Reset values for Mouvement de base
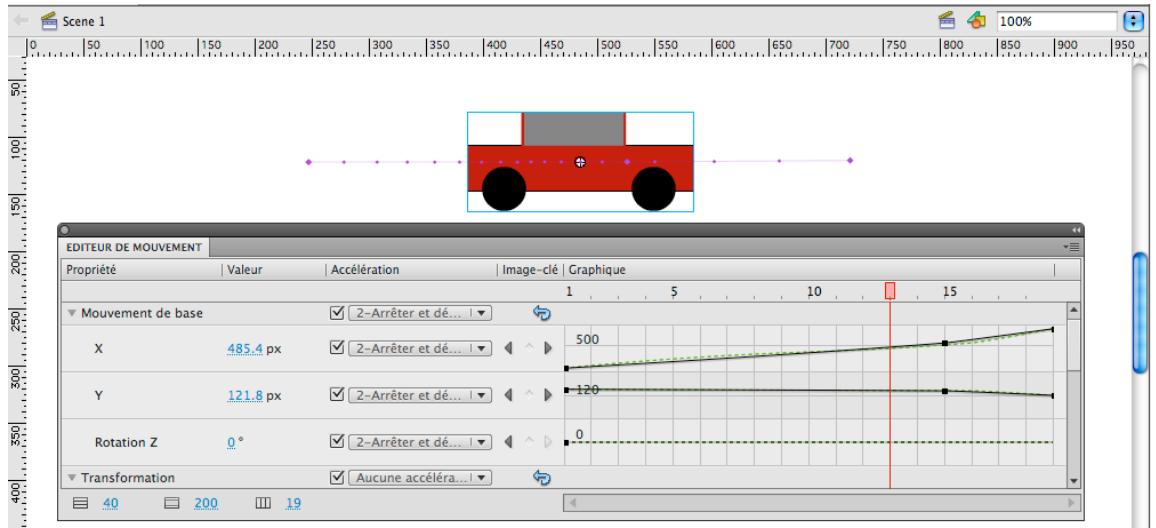 (542, 313)
